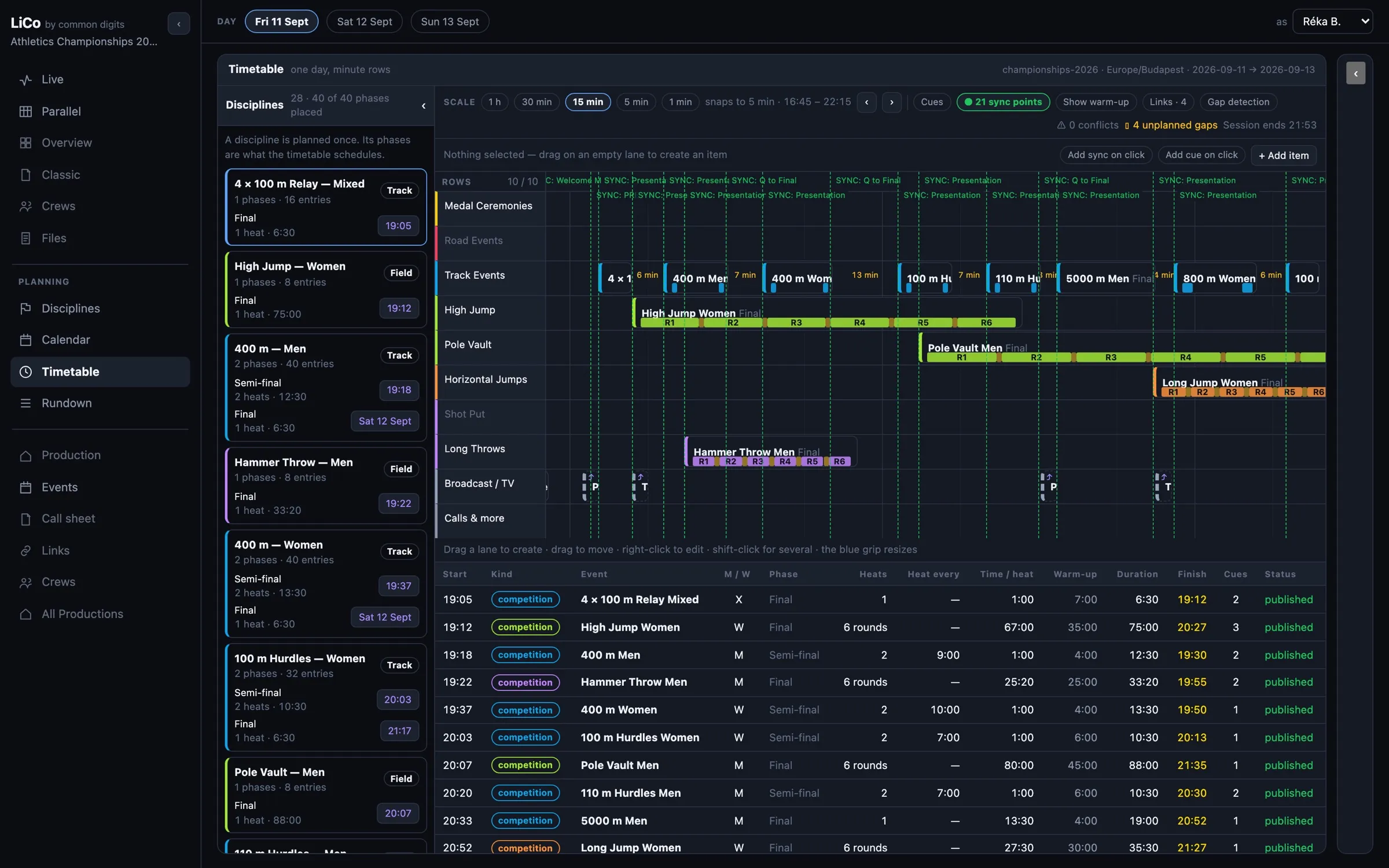Expand the right side panel
The width and height of the screenshot is (1389, 868).
[1355, 73]
